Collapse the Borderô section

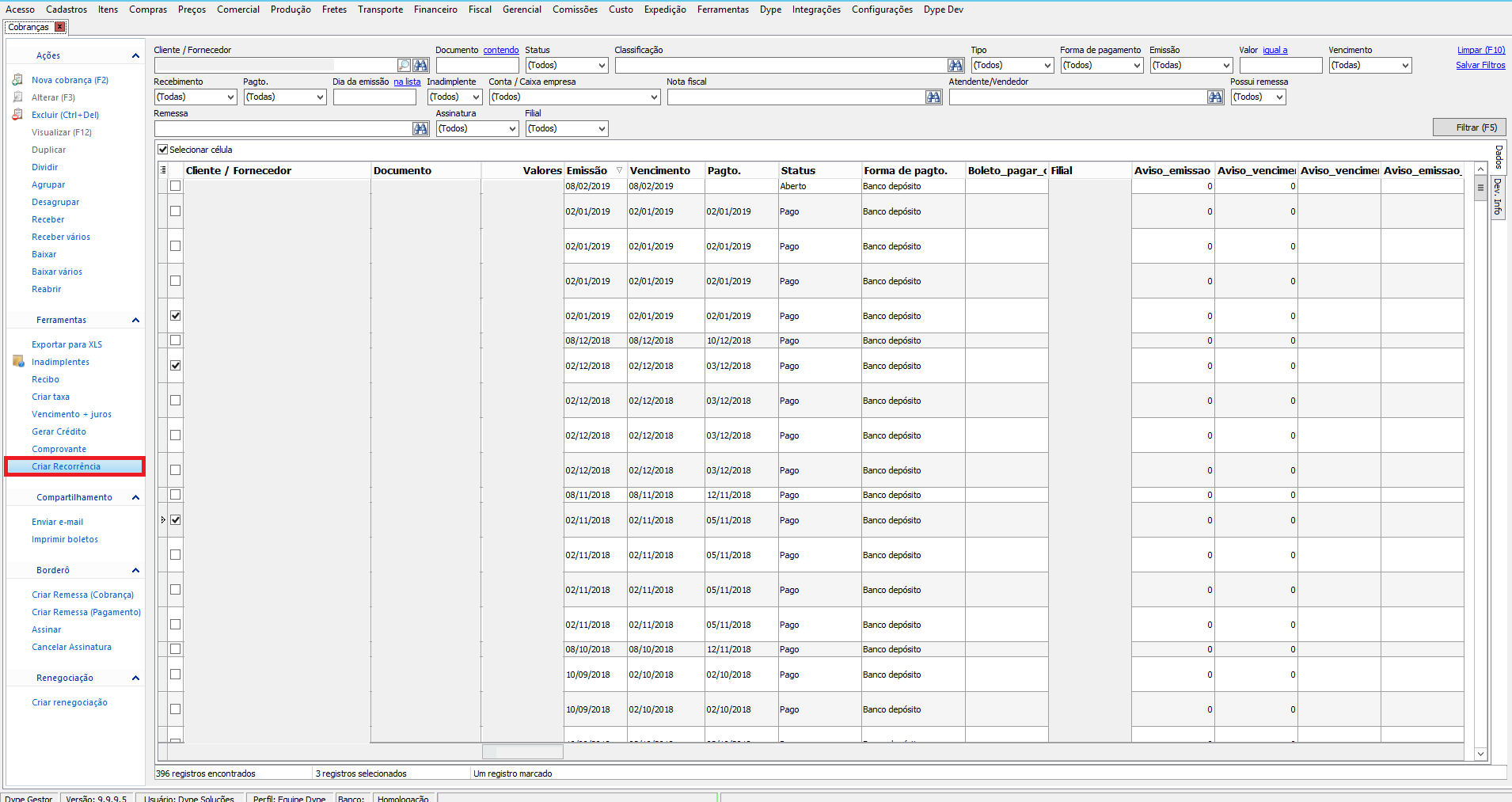pyautogui.click(x=135, y=570)
